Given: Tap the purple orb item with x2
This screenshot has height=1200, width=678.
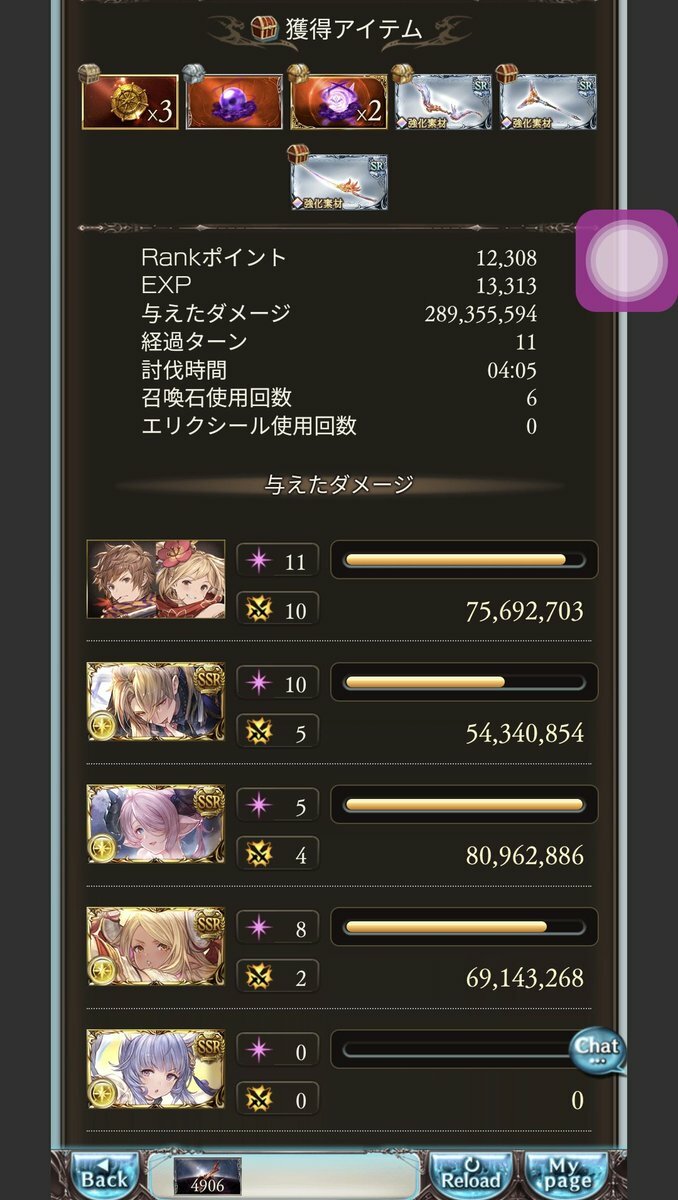Looking at the screenshot, I should click(338, 102).
